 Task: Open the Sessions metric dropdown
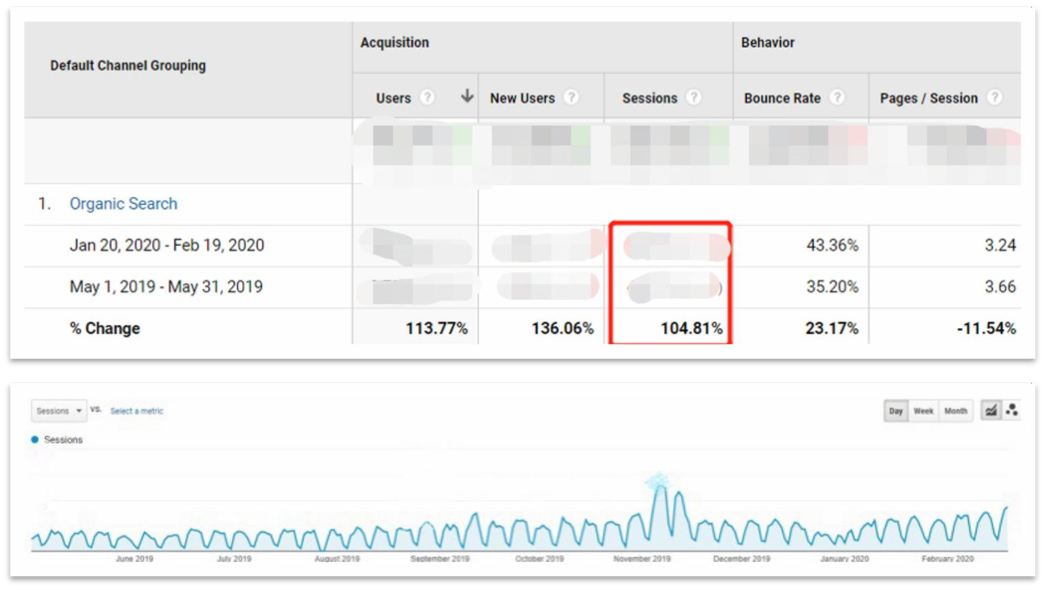59,411
